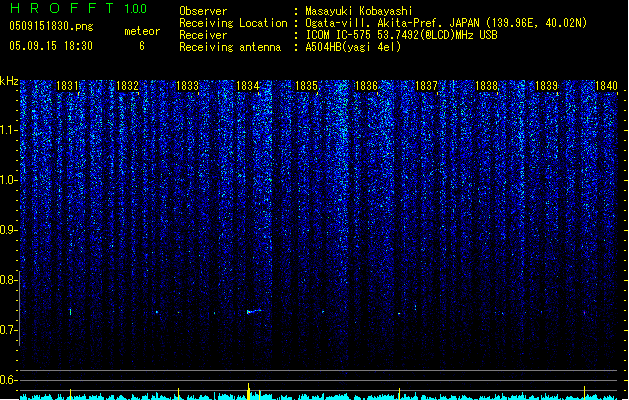This screenshot has width=629, height=400.
Task: Click the 1837 time marker
Action: (426, 86)
